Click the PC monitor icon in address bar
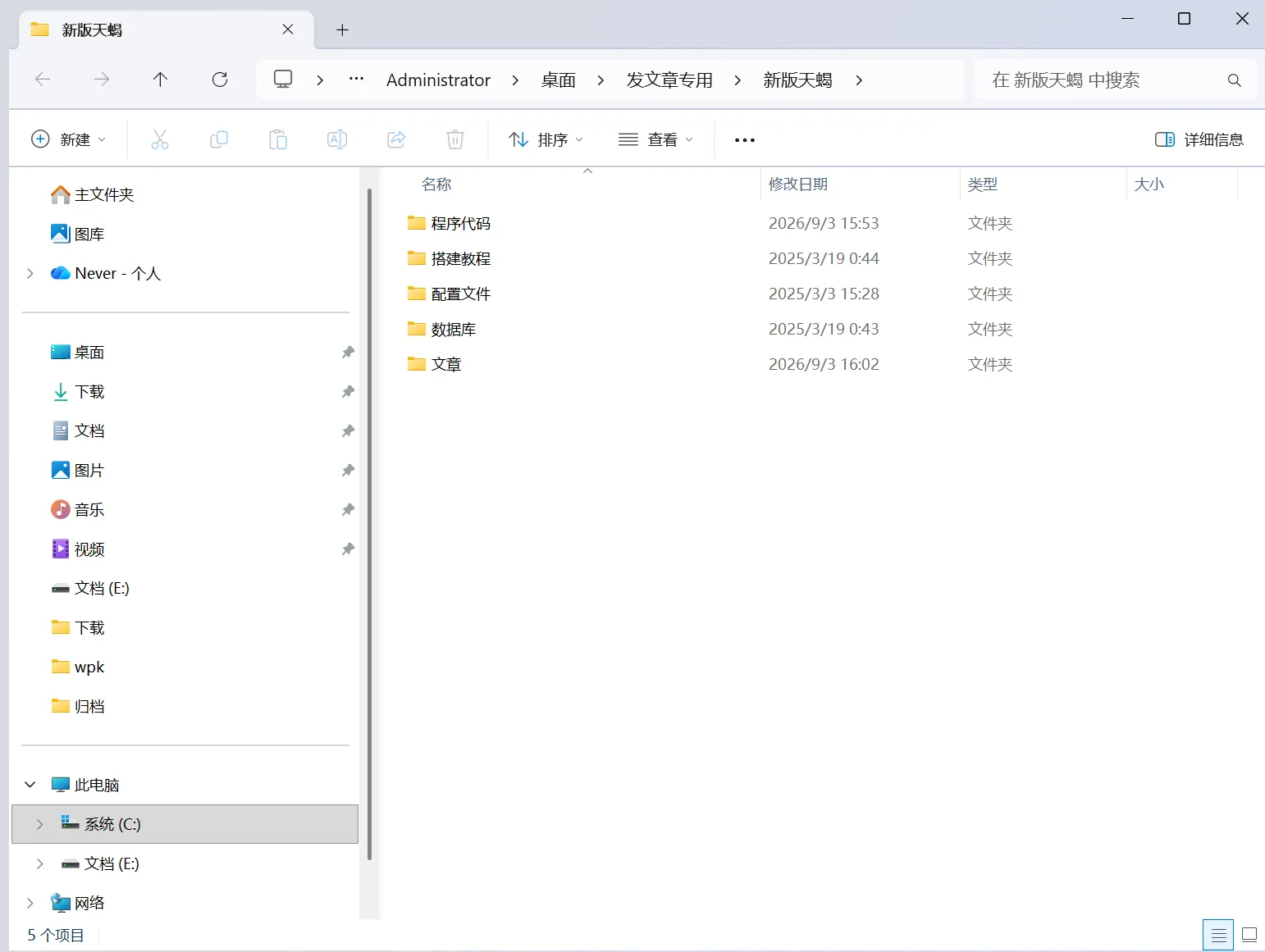This screenshot has height=952, width=1265. click(x=283, y=80)
